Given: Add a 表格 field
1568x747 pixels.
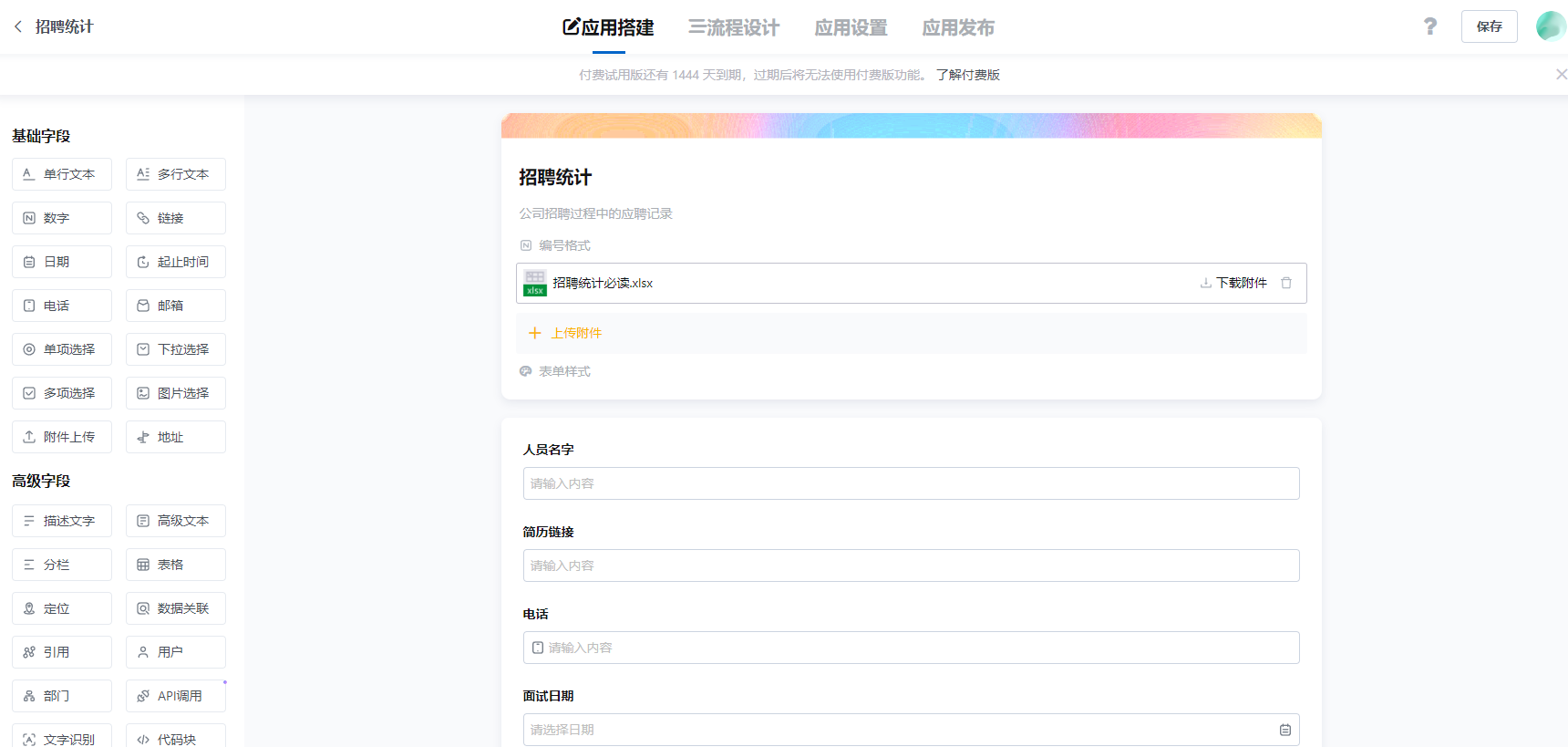Looking at the screenshot, I should pyautogui.click(x=176, y=565).
